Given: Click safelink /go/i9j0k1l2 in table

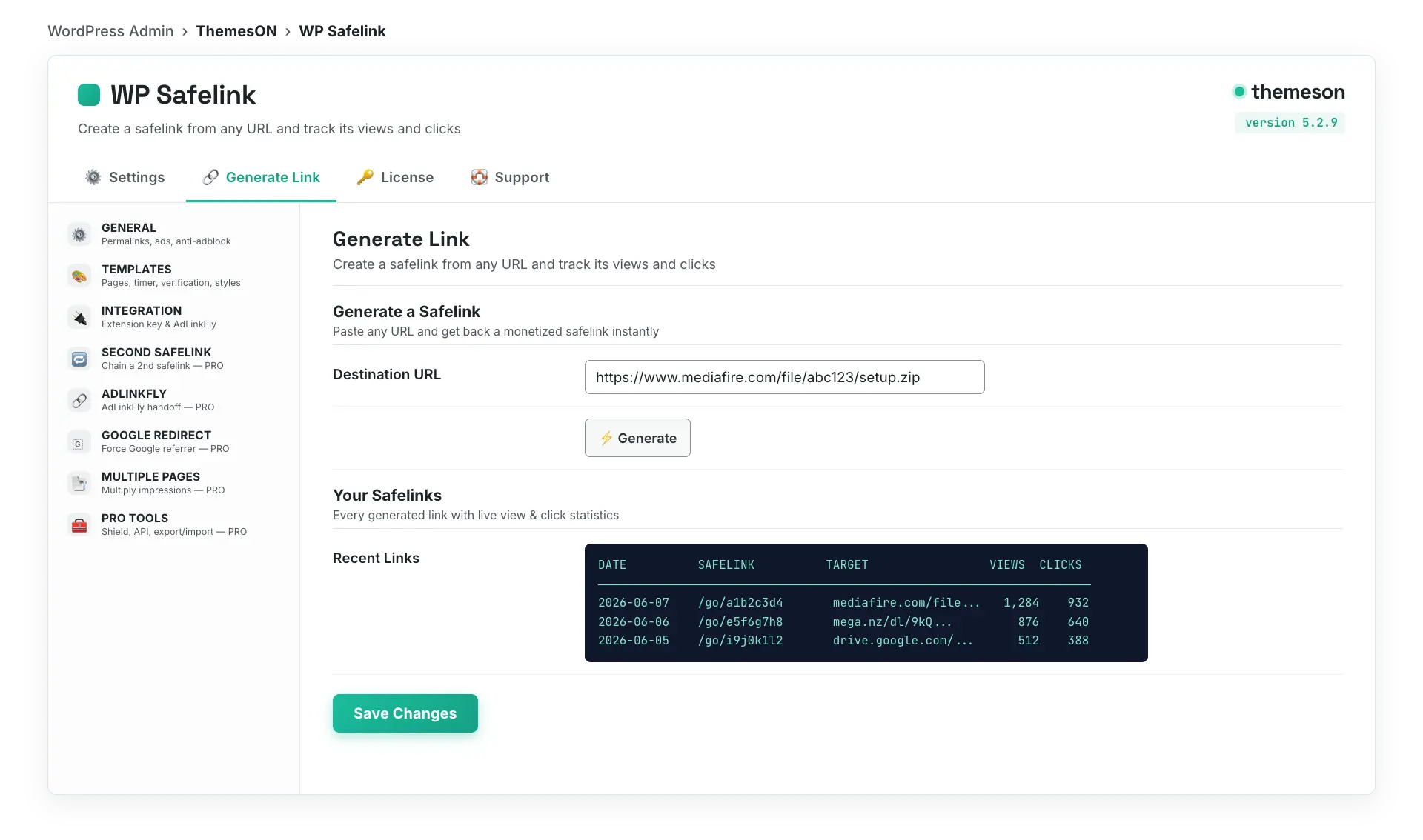Looking at the screenshot, I should 740,640.
